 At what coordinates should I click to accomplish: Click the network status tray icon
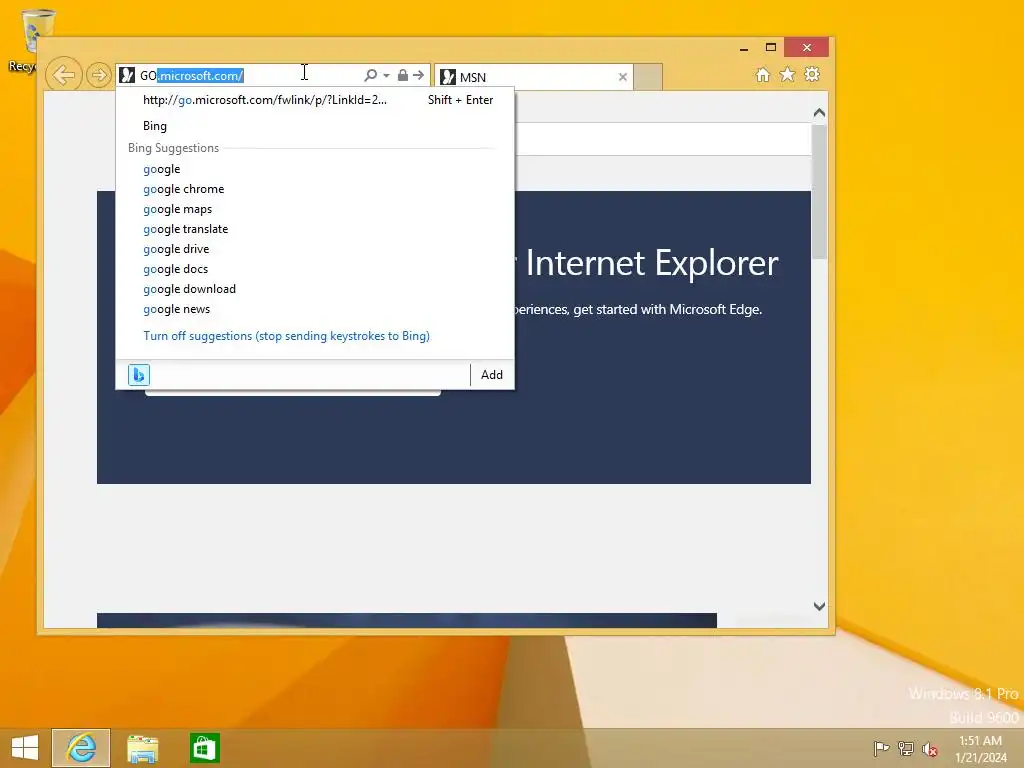click(x=906, y=748)
